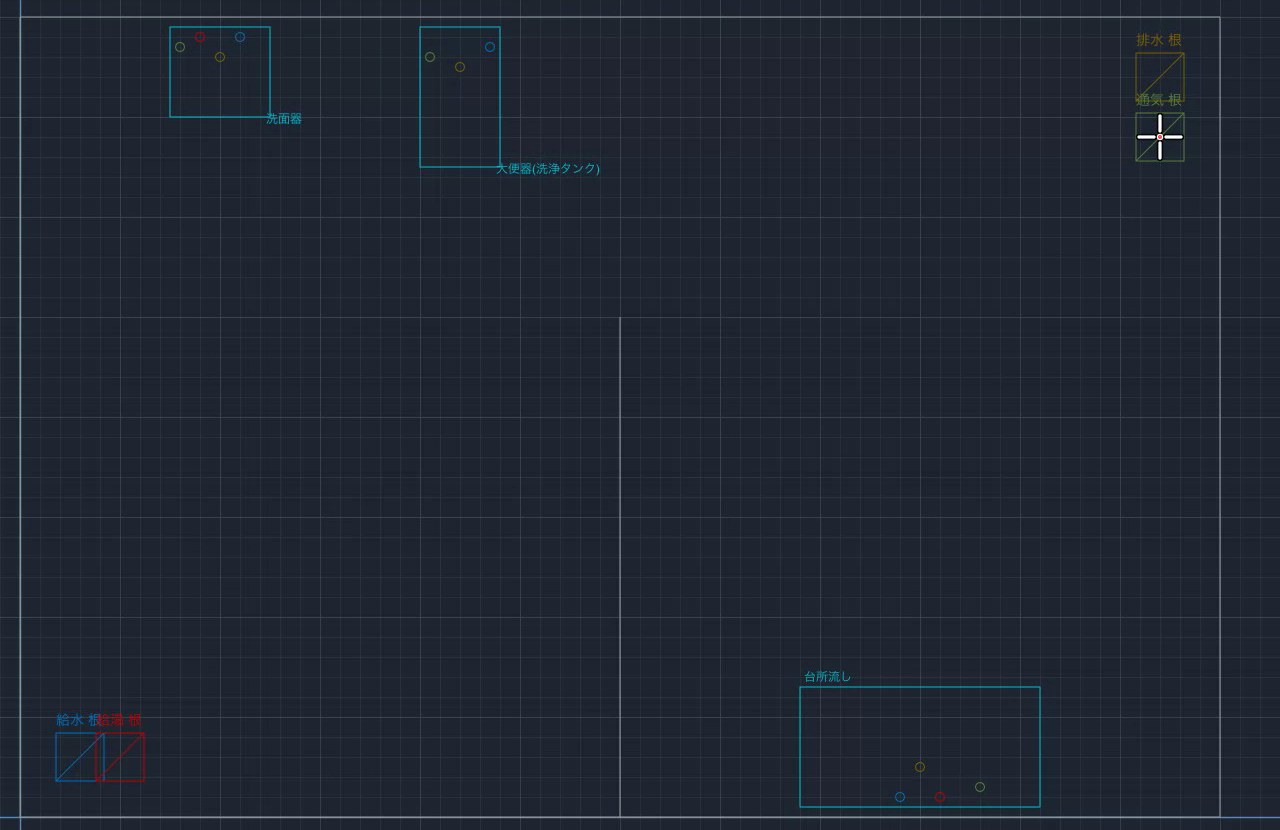Select the green 通気 根 riser box

tap(1160, 137)
